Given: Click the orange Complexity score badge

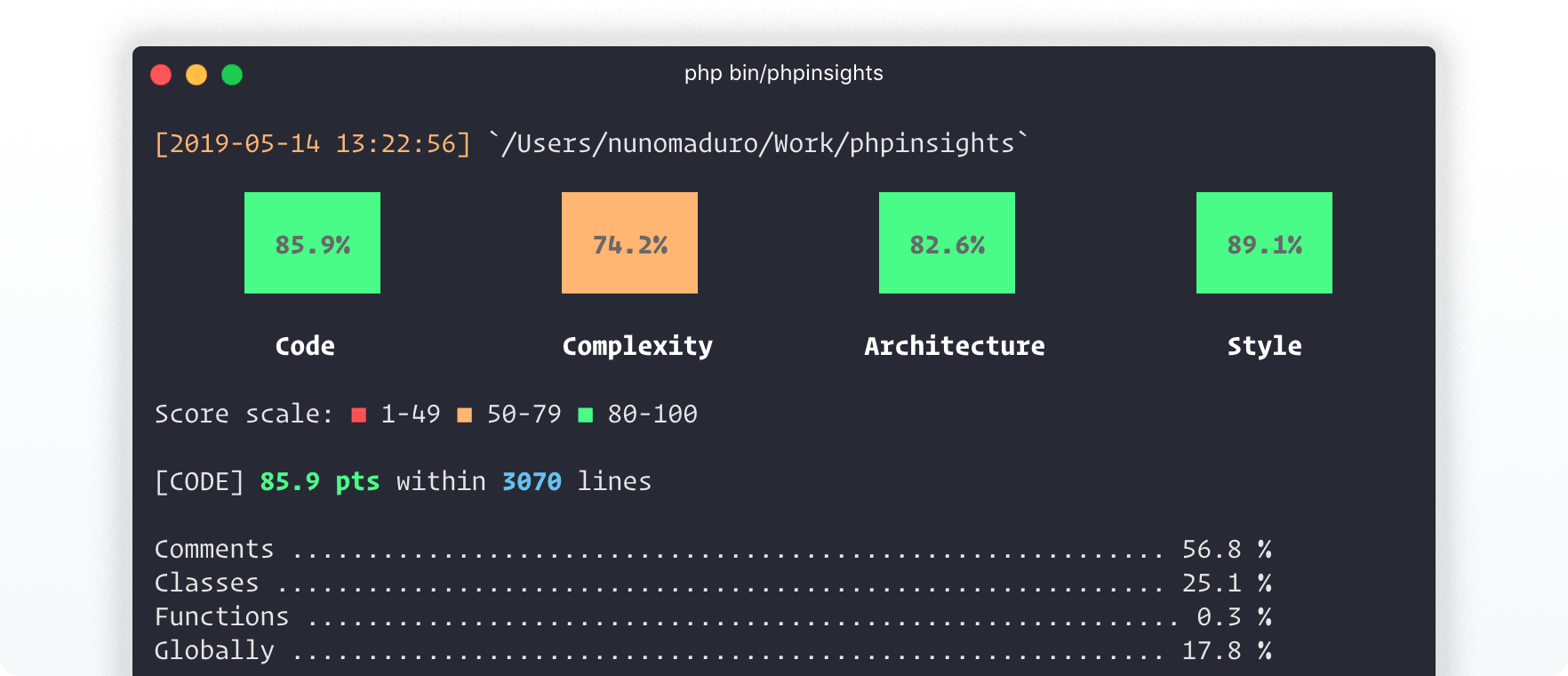Looking at the screenshot, I should (629, 242).
